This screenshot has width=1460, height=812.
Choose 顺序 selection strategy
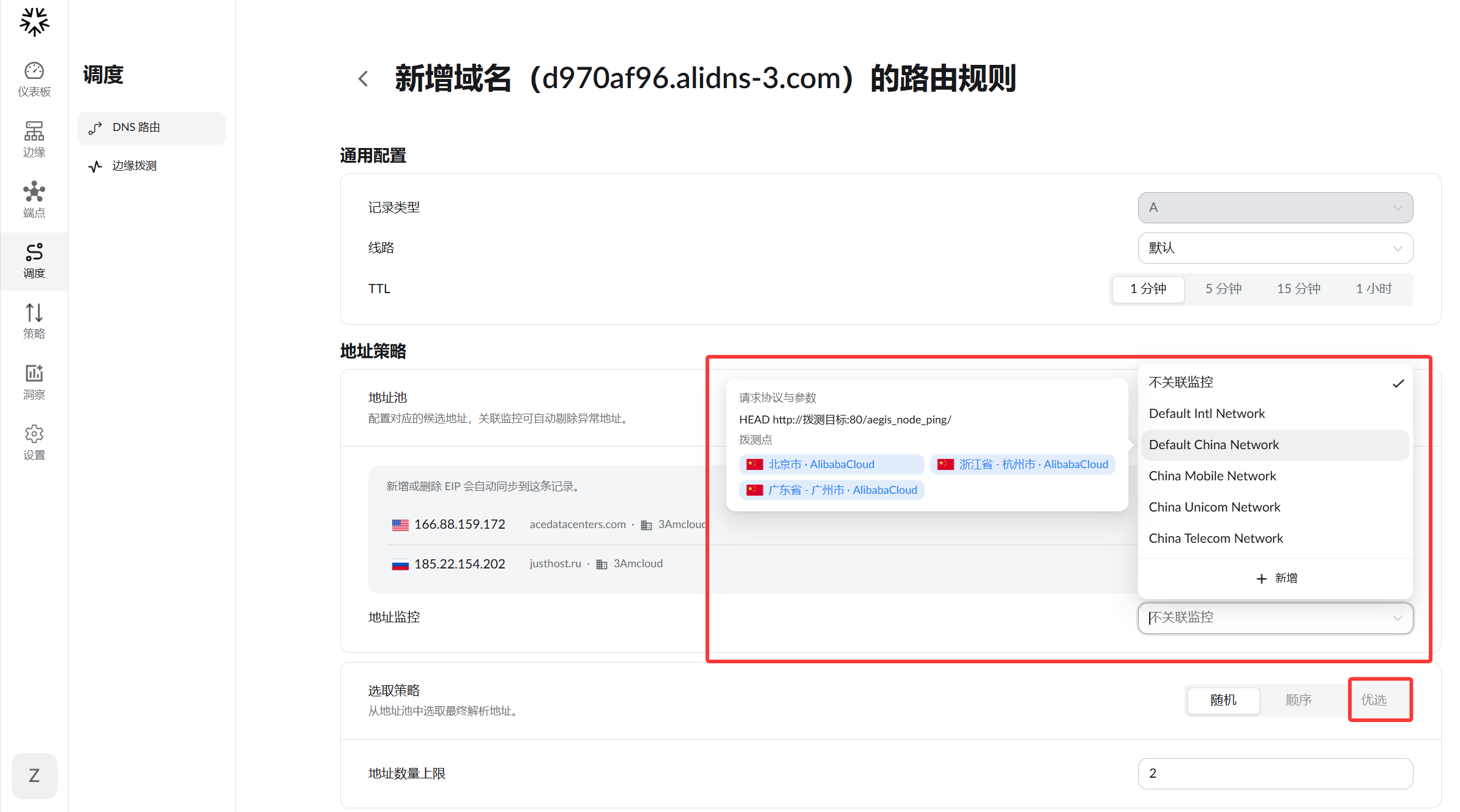click(x=1298, y=700)
